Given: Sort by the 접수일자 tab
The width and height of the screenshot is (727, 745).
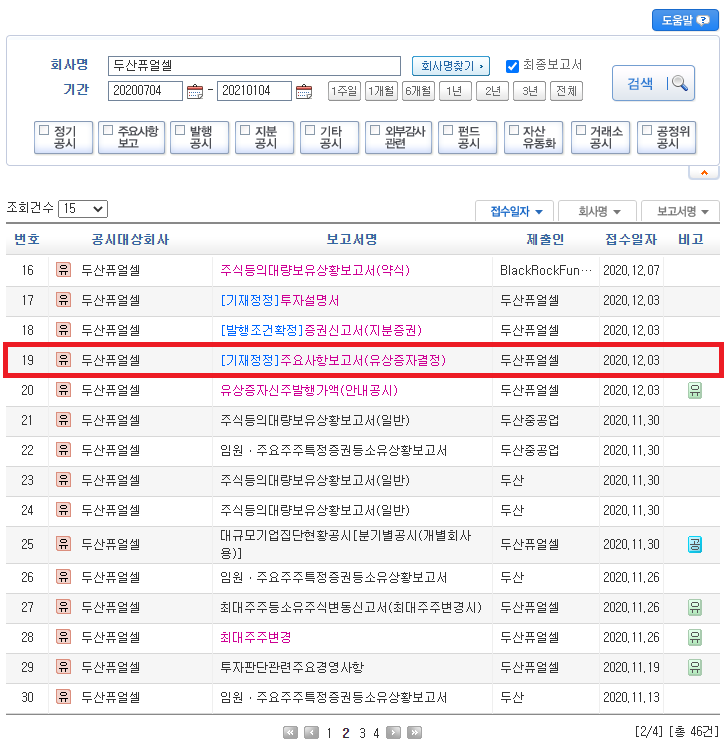Looking at the screenshot, I should click(x=515, y=211).
